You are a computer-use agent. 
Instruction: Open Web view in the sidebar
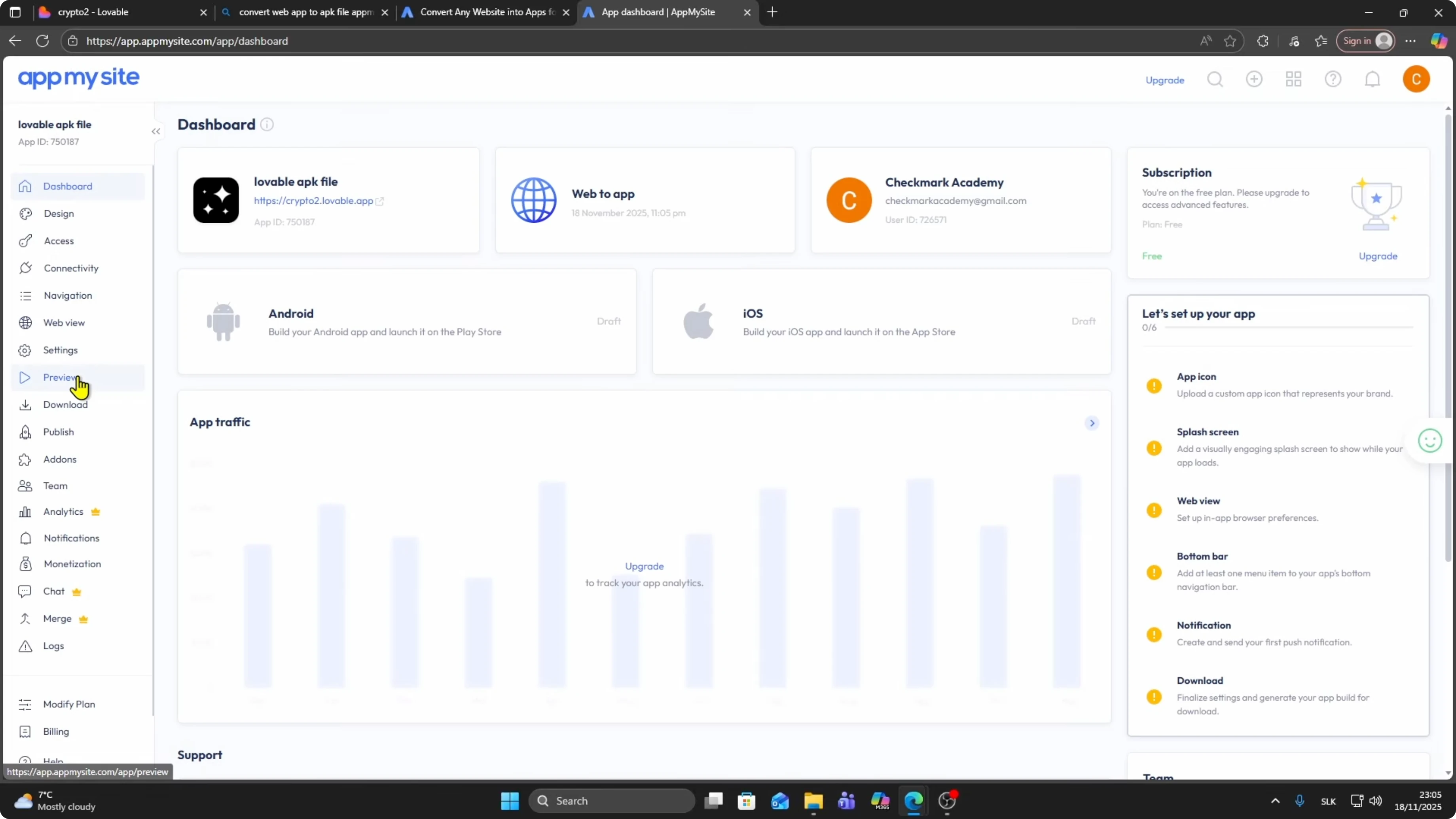pyautogui.click(x=78, y=323)
